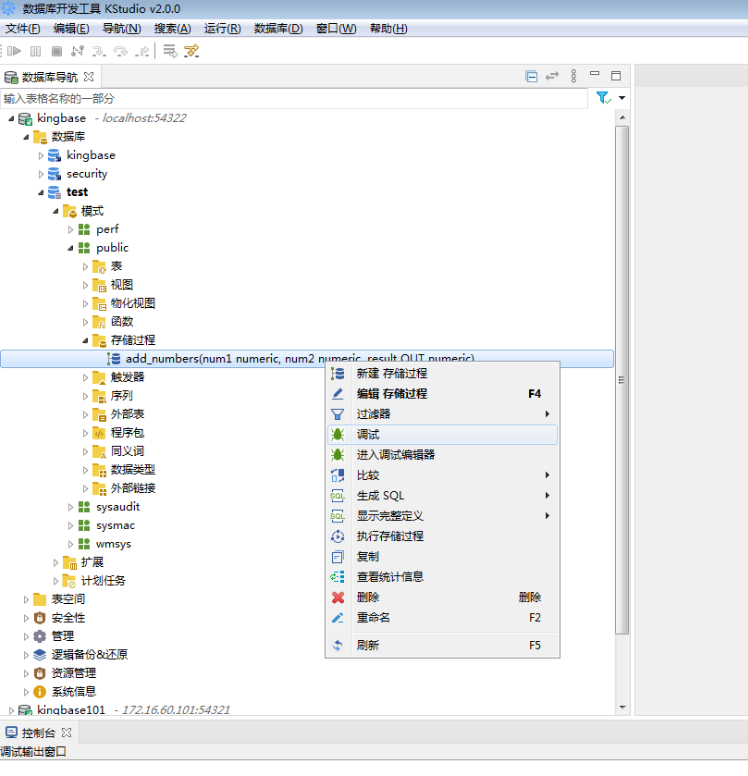Expand the security database node

(41, 174)
